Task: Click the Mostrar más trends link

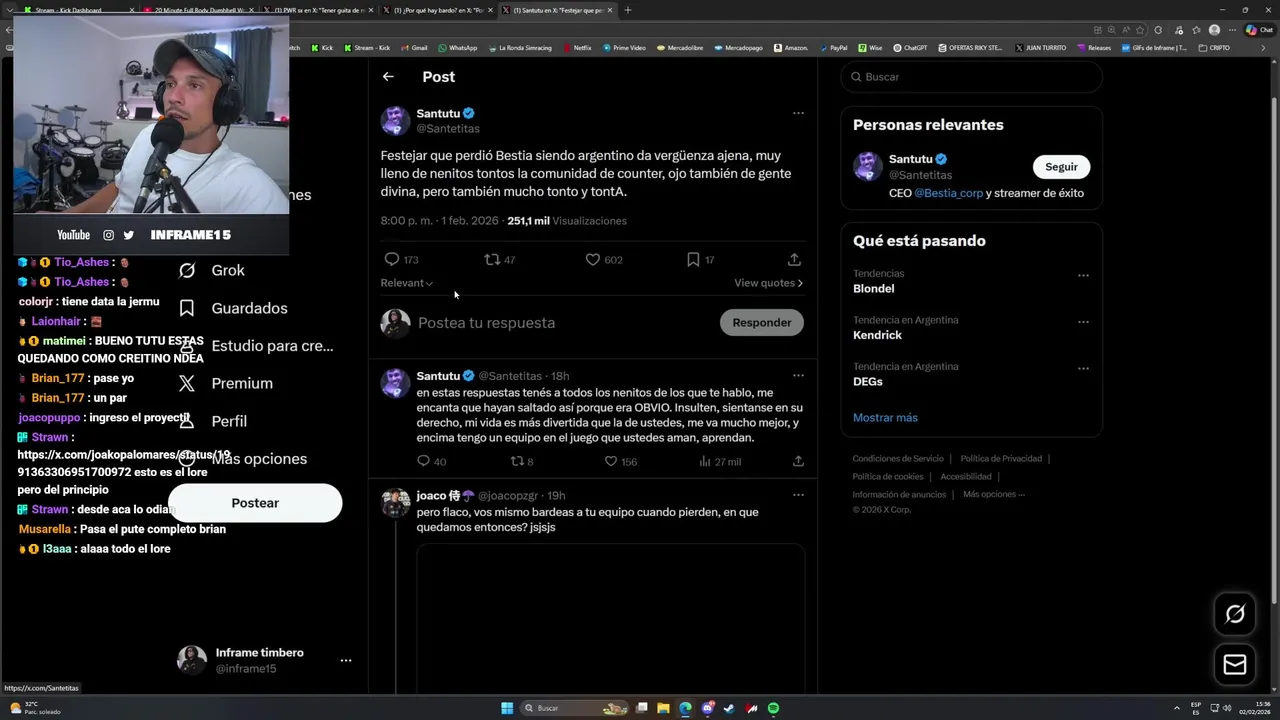Action: tap(885, 417)
